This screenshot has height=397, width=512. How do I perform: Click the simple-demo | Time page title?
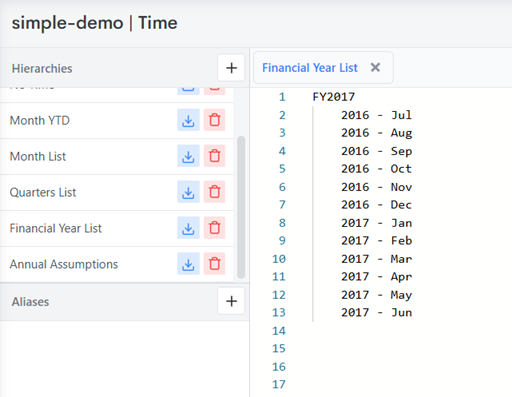(94, 23)
